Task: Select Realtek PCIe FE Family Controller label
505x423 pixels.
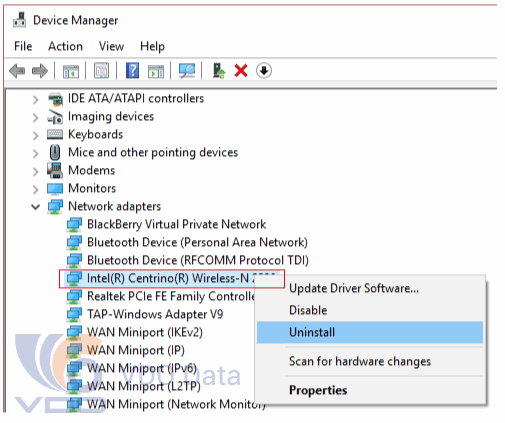Action: 171,296
